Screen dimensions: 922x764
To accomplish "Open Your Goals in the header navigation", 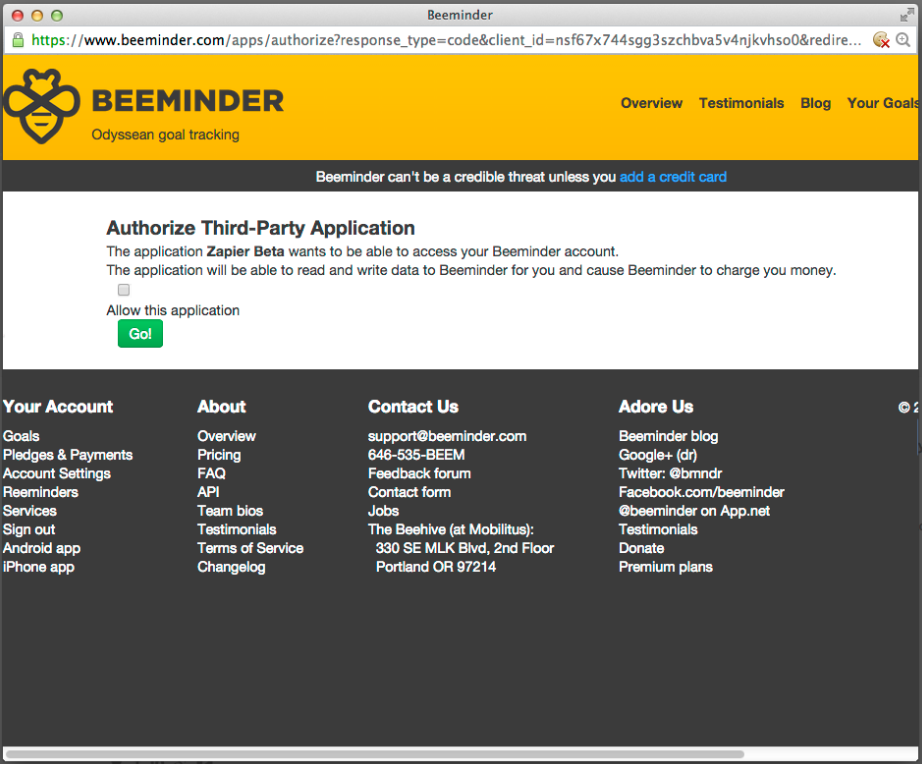I will 883,103.
